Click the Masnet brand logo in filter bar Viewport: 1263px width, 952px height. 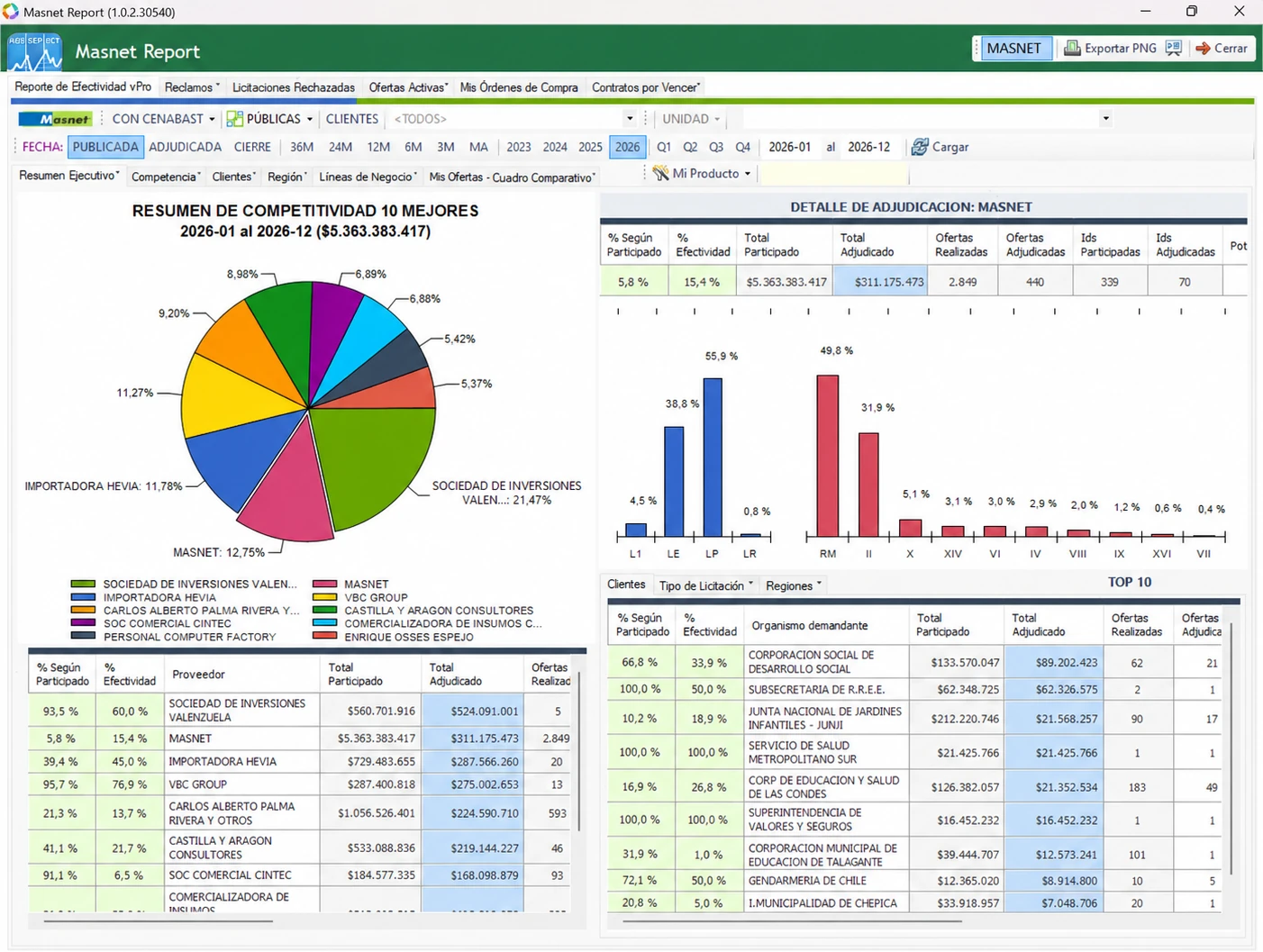55,119
